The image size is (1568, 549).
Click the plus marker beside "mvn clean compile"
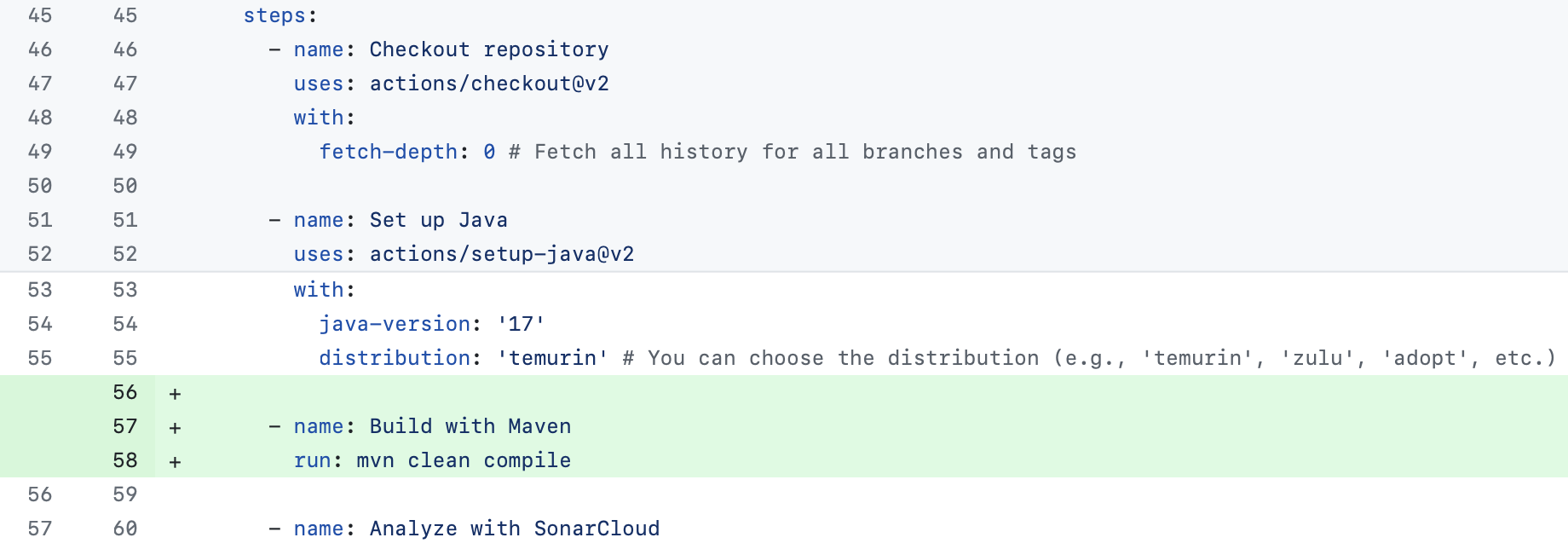[x=175, y=462]
